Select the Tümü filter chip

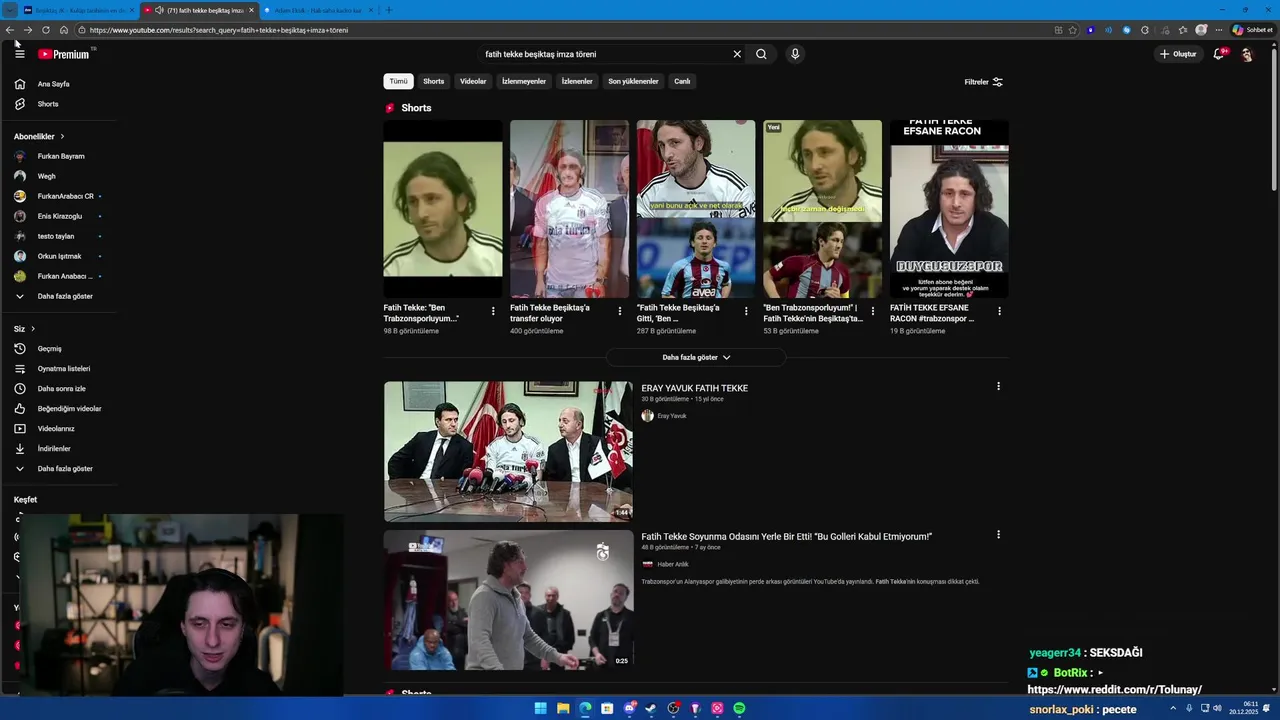[398, 81]
